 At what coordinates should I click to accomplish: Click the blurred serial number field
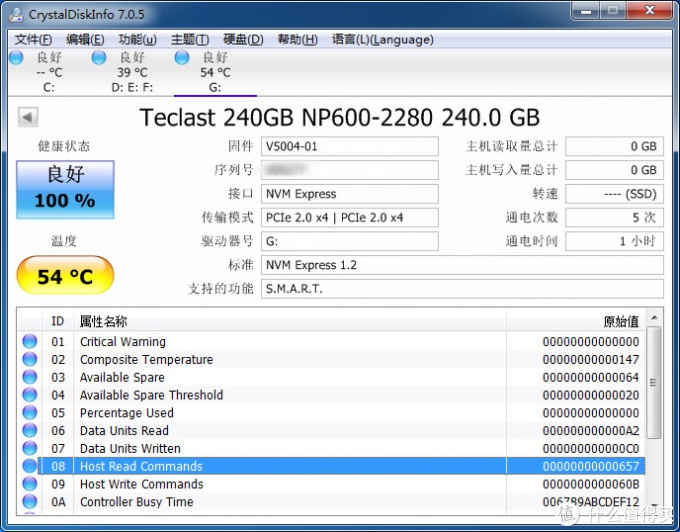click(350, 170)
